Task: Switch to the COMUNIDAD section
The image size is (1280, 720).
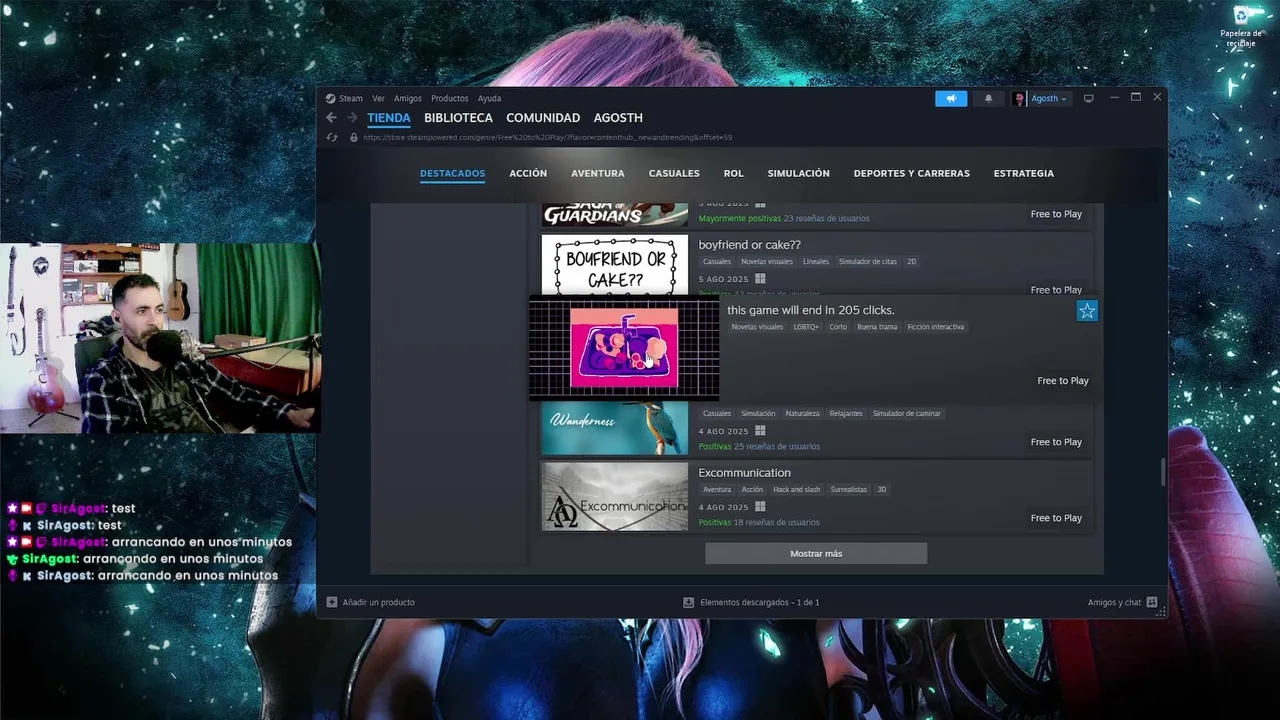Action: point(543,118)
